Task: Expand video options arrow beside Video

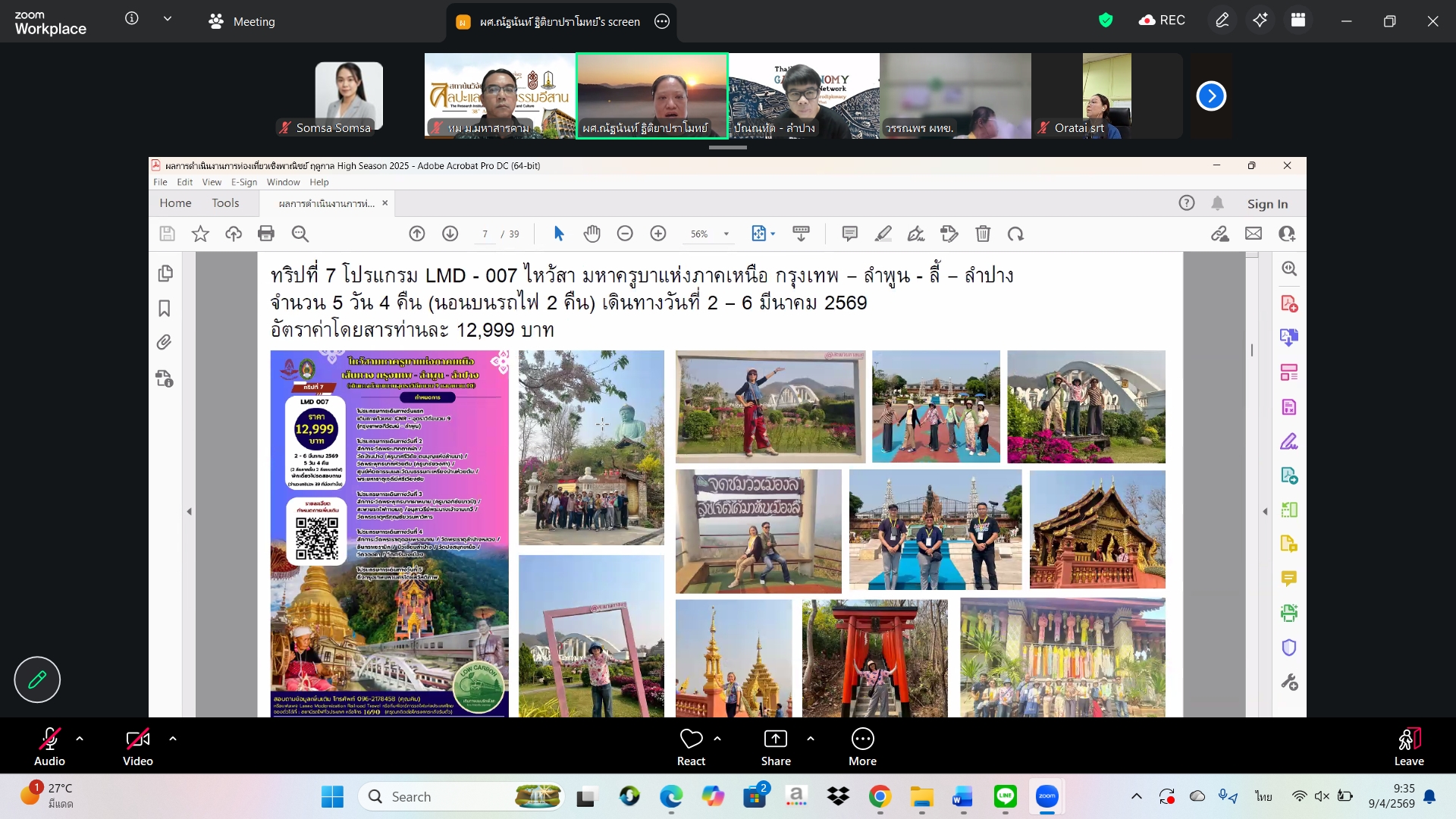Action: point(173,738)
